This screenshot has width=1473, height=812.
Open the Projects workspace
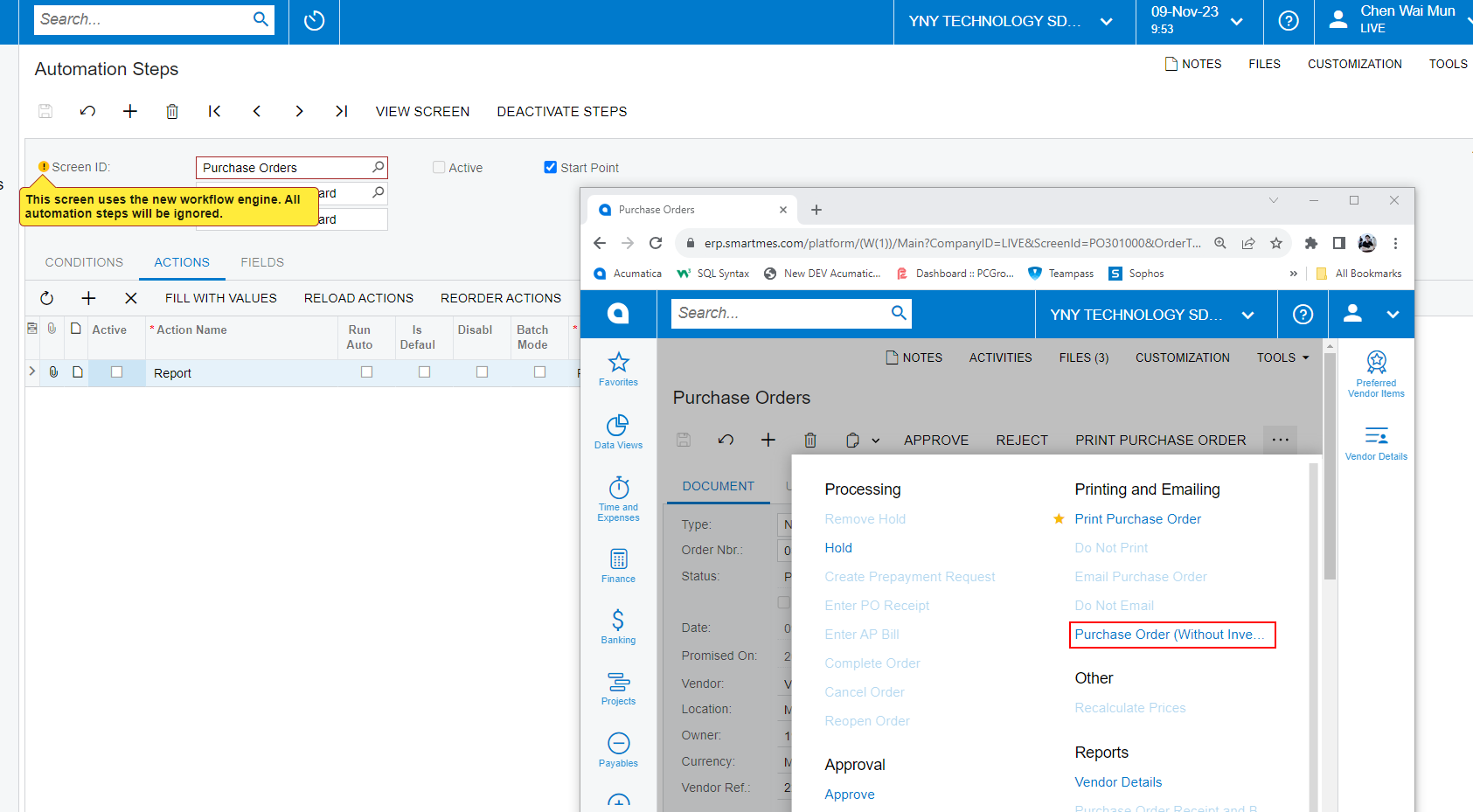pyautogui.click(x=618, y=689)
